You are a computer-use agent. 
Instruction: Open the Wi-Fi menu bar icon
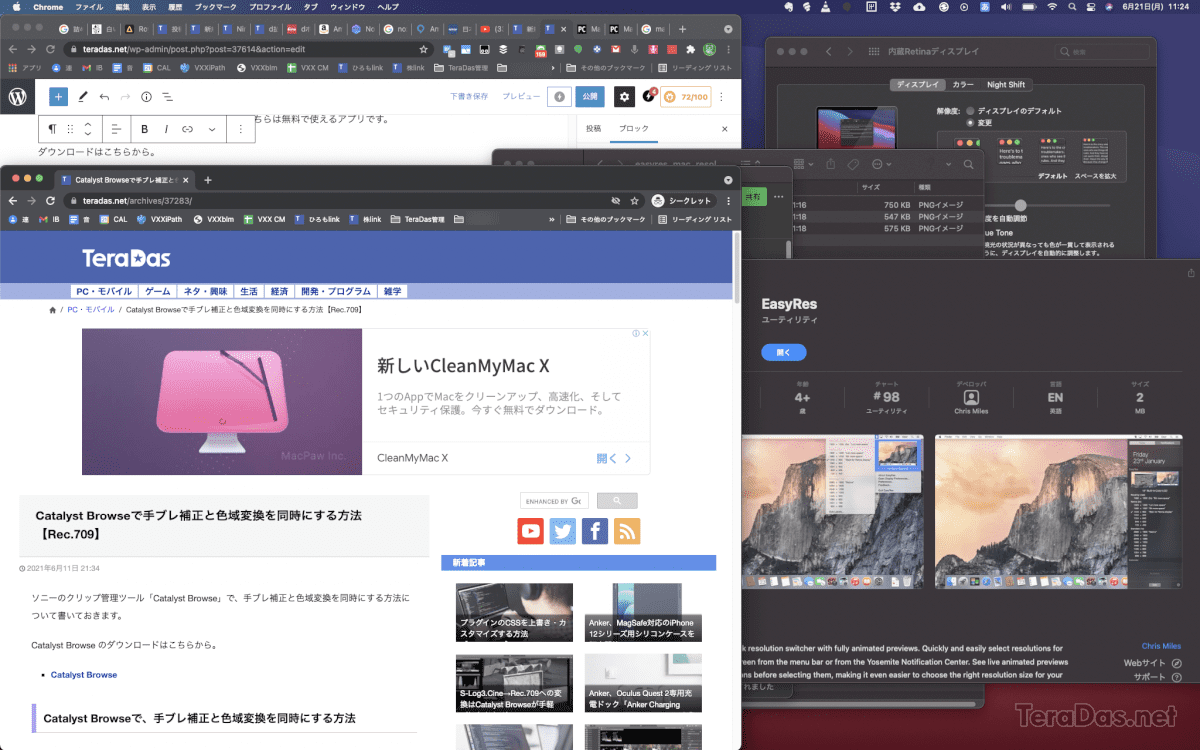click(x=1052, y=7)
